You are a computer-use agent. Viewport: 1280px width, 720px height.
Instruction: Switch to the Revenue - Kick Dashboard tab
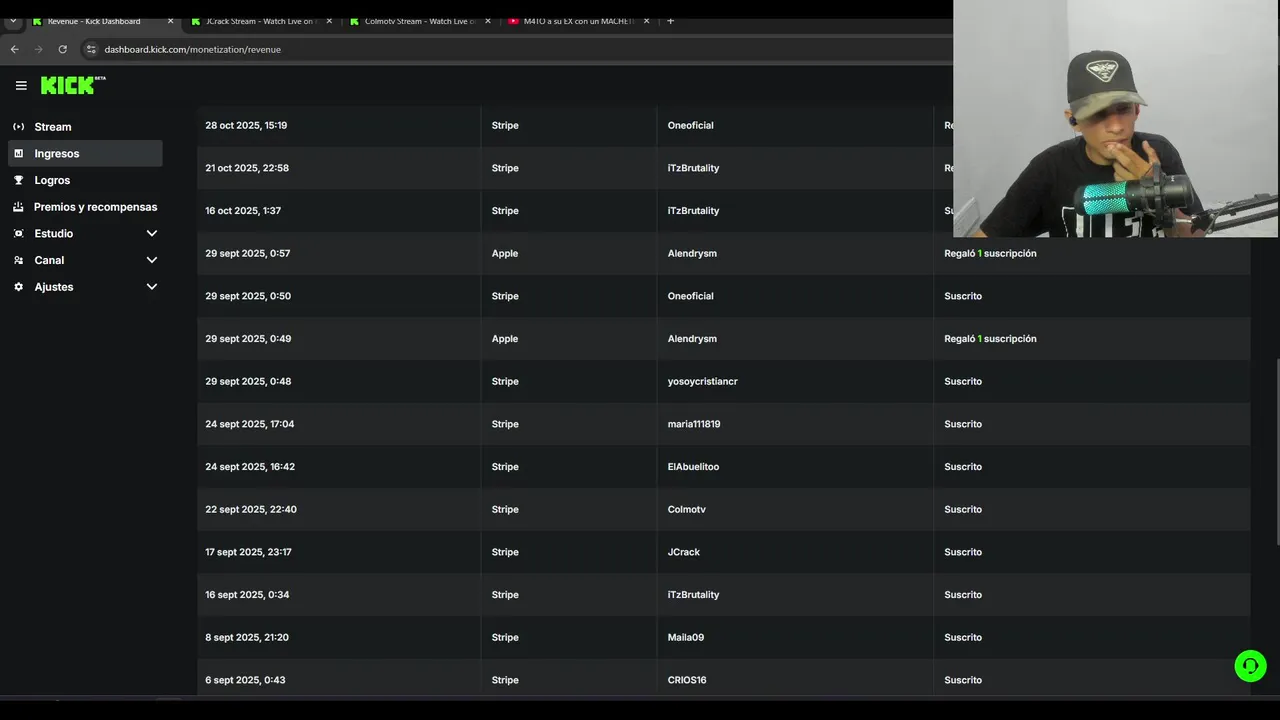pyautogui.click(x=102, y=21)
